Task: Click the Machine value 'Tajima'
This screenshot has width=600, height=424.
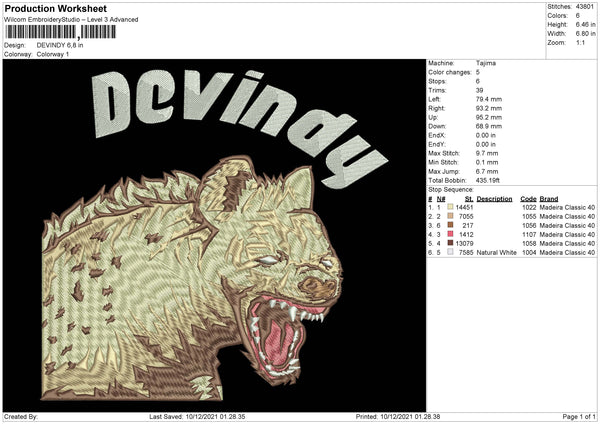Action: [x=486, y=63]
